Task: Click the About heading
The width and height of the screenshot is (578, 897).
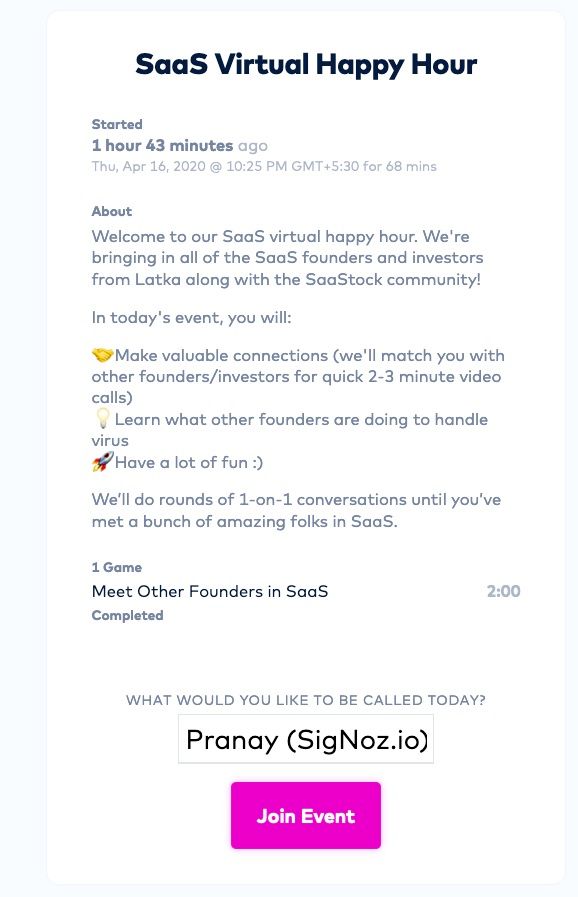Action: (112, 211)
